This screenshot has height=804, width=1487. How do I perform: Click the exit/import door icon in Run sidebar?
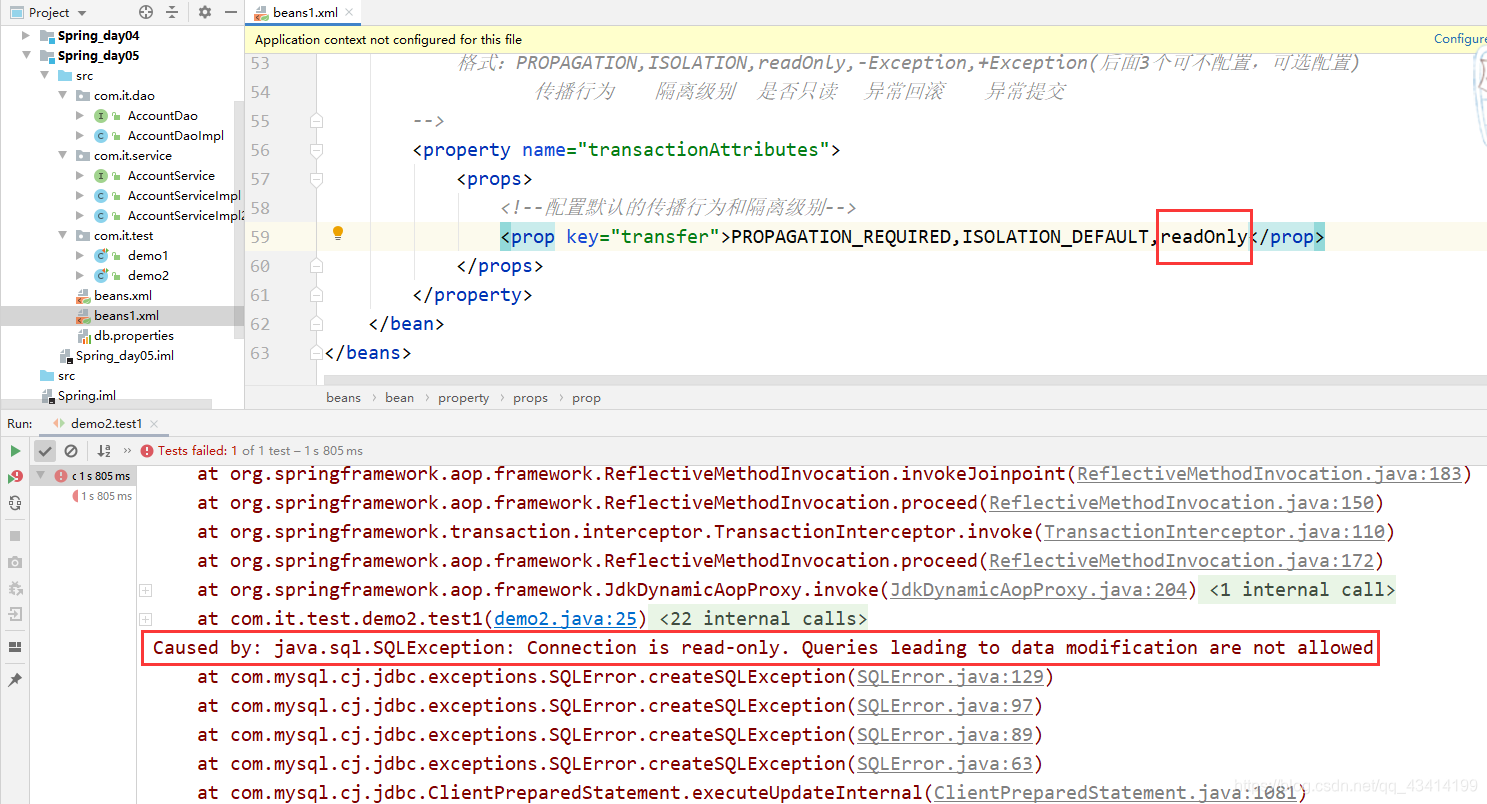[15, 614]
